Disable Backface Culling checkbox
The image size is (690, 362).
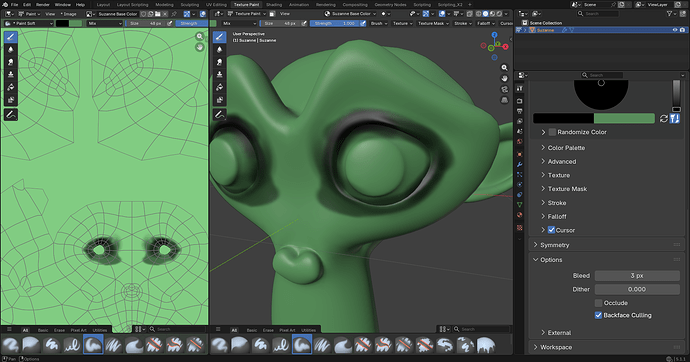tap(598, 315)
